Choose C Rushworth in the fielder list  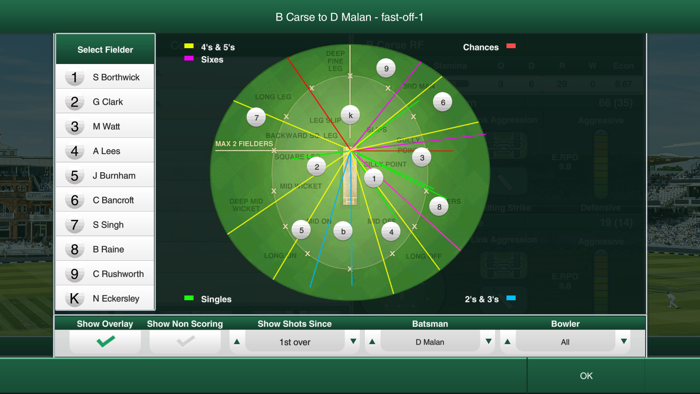click(105, 274)
